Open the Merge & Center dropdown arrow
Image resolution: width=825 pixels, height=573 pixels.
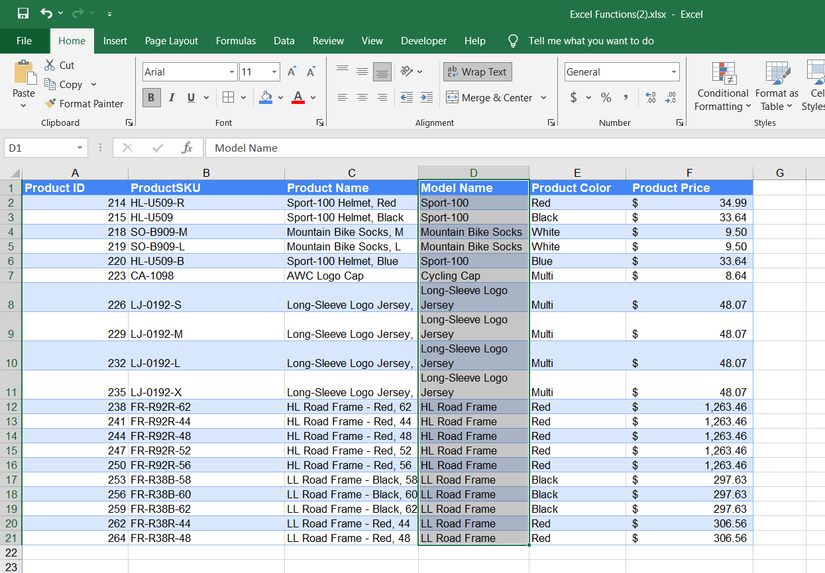tap(544, 98)
